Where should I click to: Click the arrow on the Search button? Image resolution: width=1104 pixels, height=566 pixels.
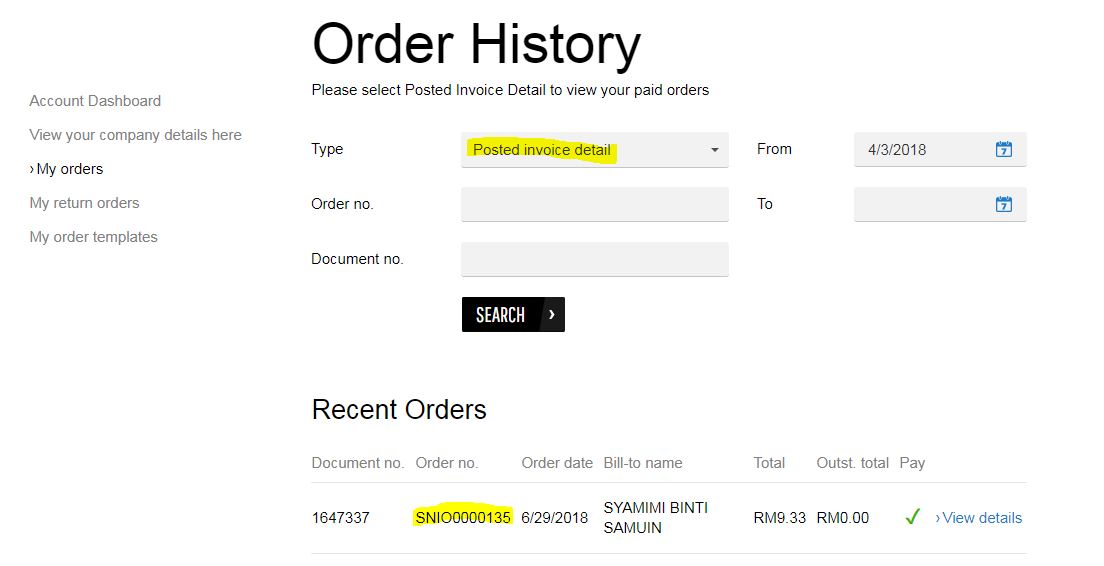point(552,315)
